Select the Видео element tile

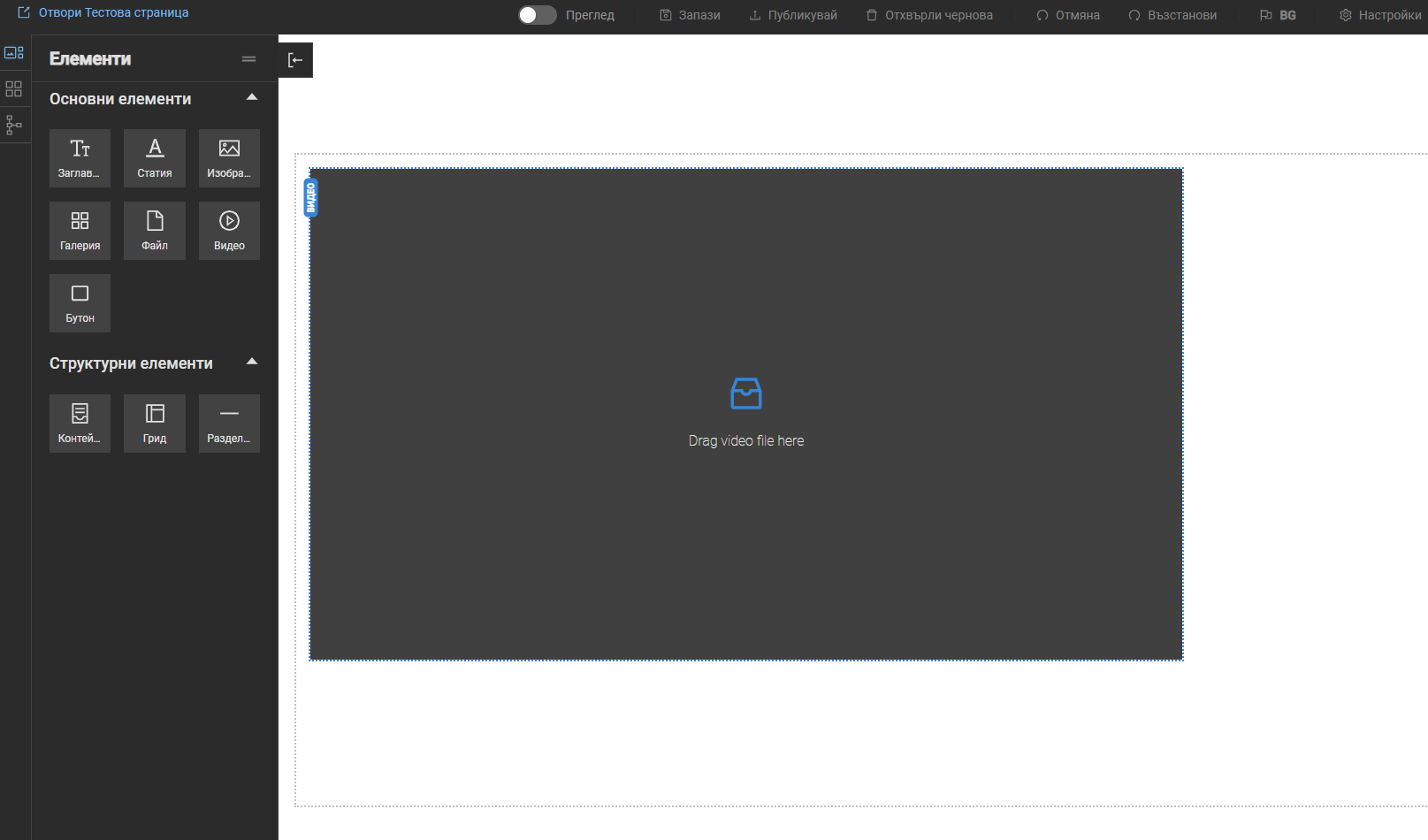[229, 230]
